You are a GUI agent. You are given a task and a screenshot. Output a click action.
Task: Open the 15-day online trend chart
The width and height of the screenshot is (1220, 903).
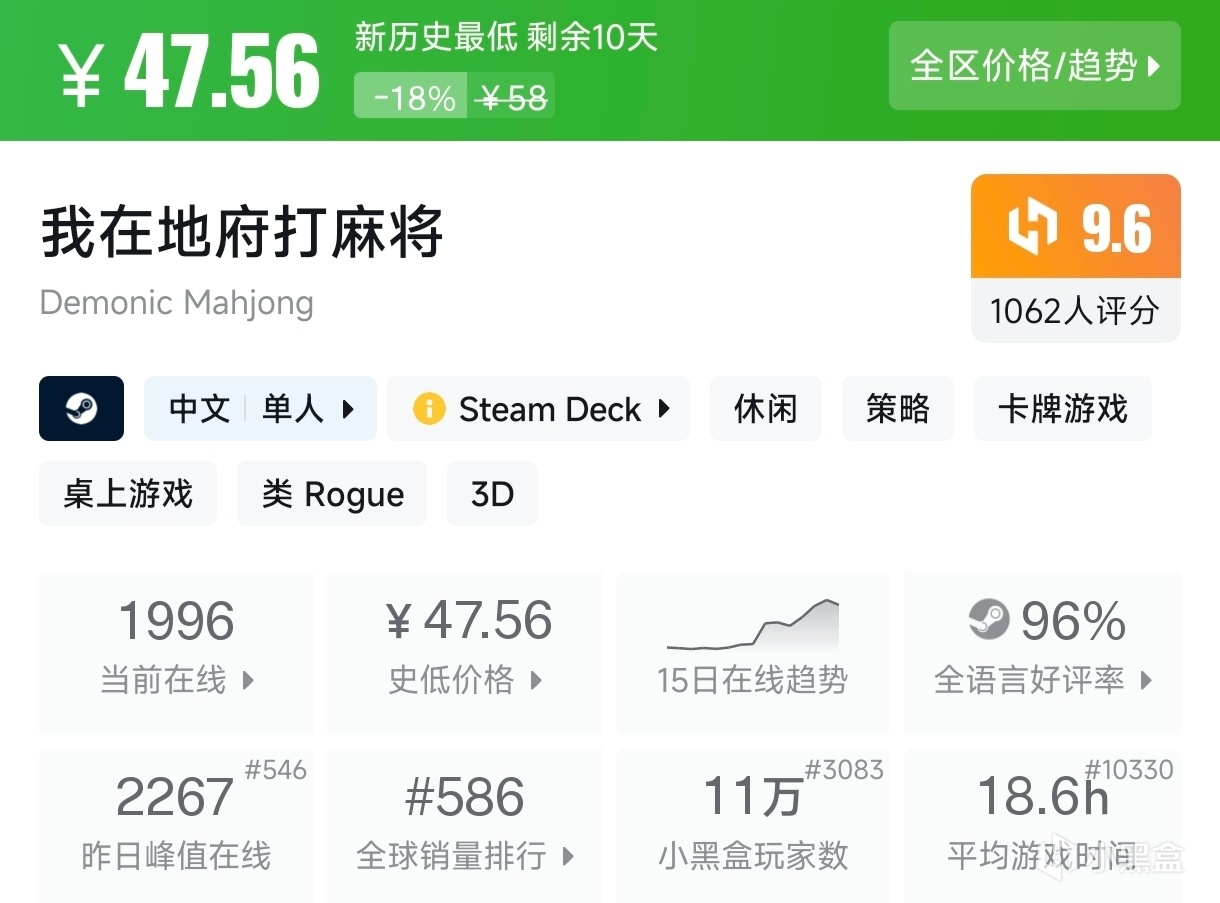pos(752,650)
